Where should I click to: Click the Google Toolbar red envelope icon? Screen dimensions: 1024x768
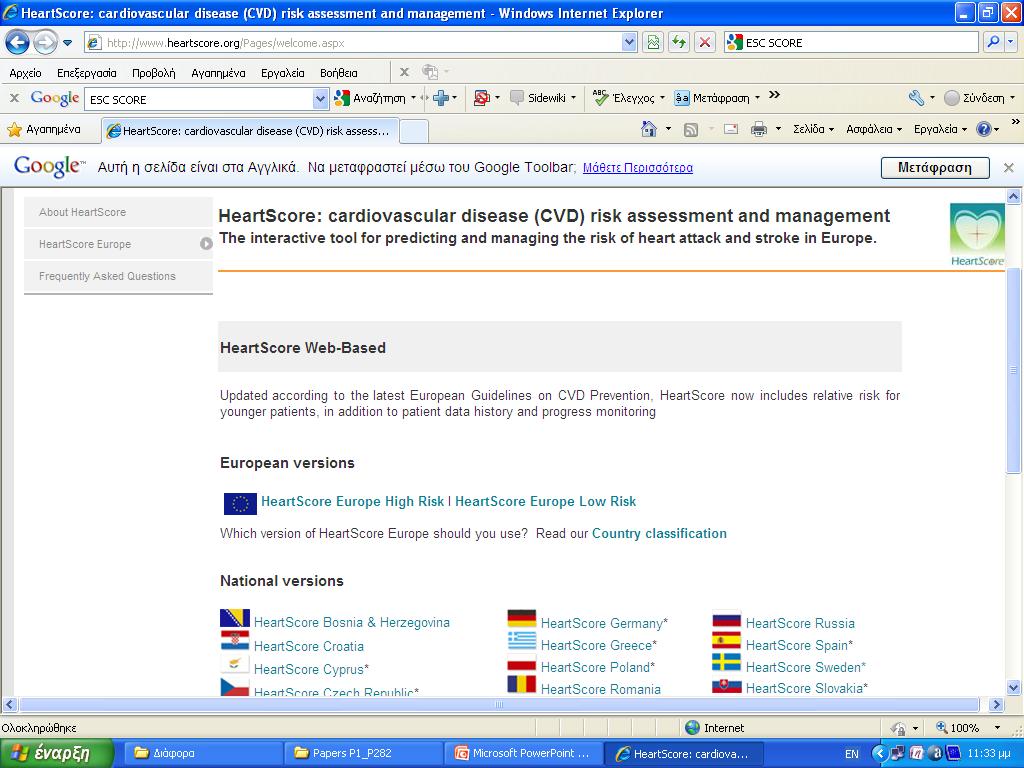click(481, 98)
